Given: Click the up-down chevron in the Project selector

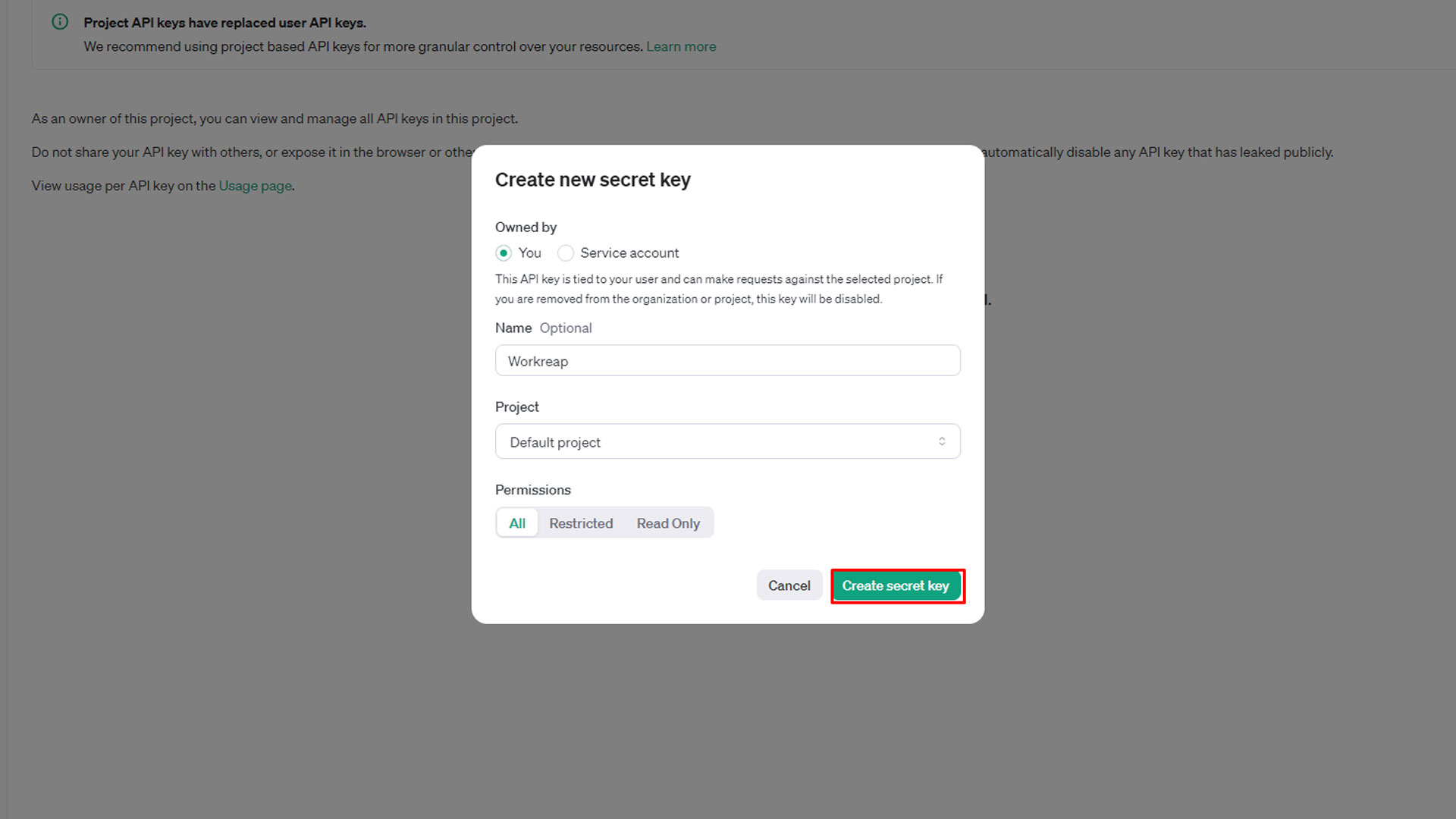Looking at the screenshot, I should click(942, 441).
